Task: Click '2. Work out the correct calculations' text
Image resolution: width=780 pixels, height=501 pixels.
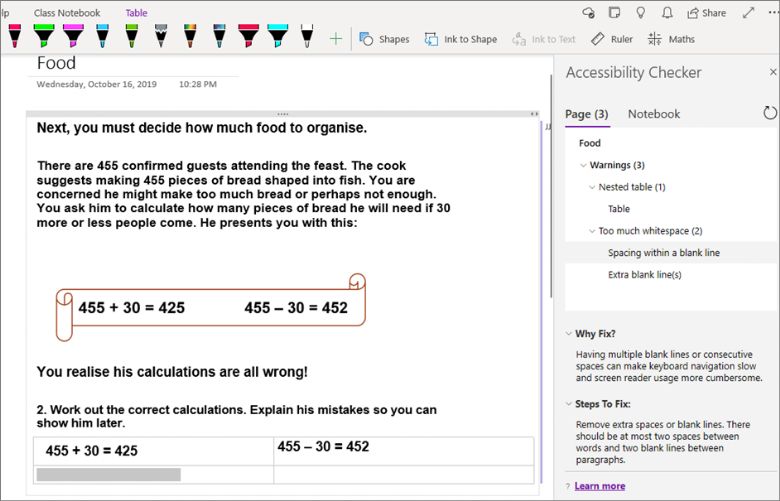Action: [237, 416]
